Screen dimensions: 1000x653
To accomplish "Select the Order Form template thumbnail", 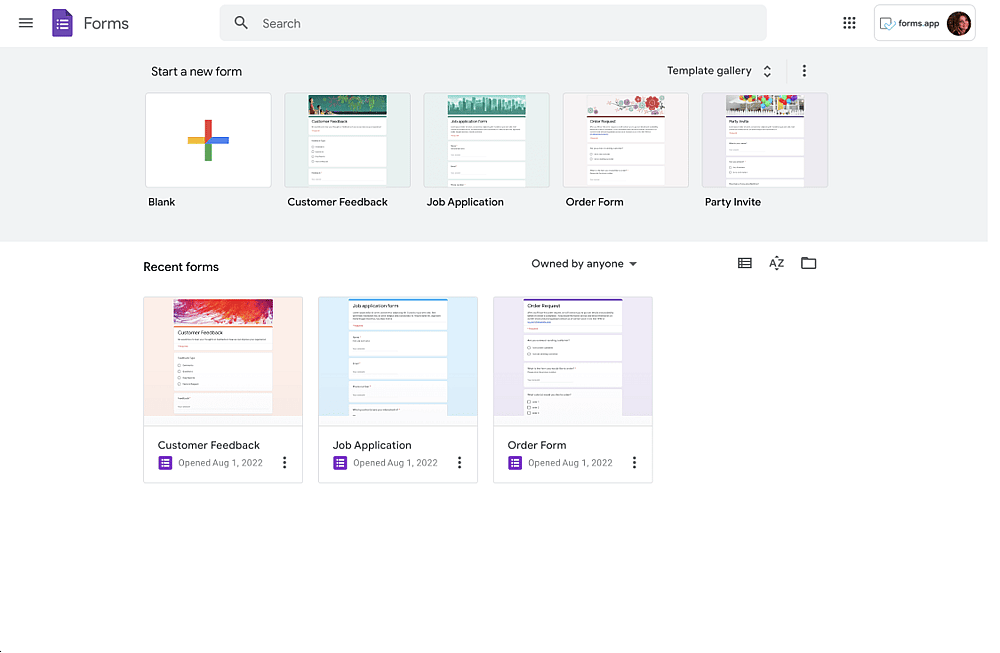I will click(x=625, y=140).
